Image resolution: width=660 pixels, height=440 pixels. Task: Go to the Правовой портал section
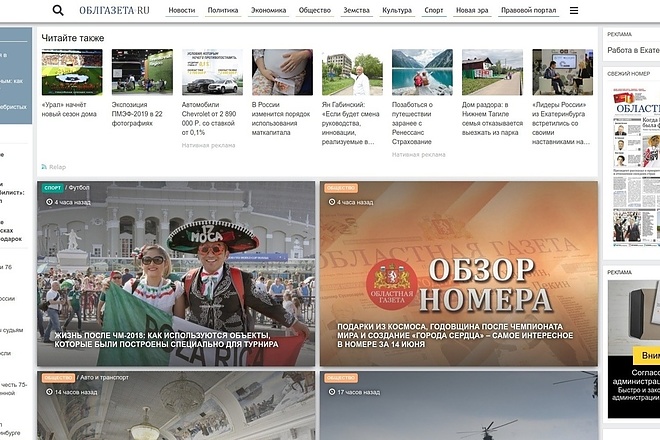529,10
